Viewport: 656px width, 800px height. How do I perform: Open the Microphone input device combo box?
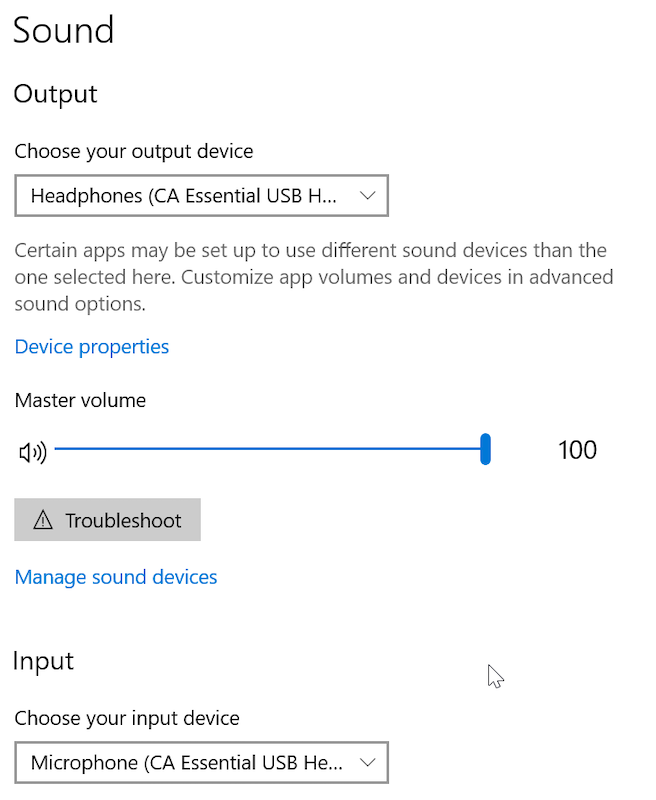[x=201, y=763]
